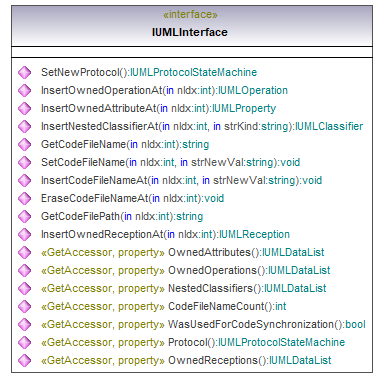Image resolution: width=383 pixels, height=377 pixels.
Task: Click the diamond icon beside EraseCodeFileNameAt
Action: pyautogui.click(x=24, y=198)
